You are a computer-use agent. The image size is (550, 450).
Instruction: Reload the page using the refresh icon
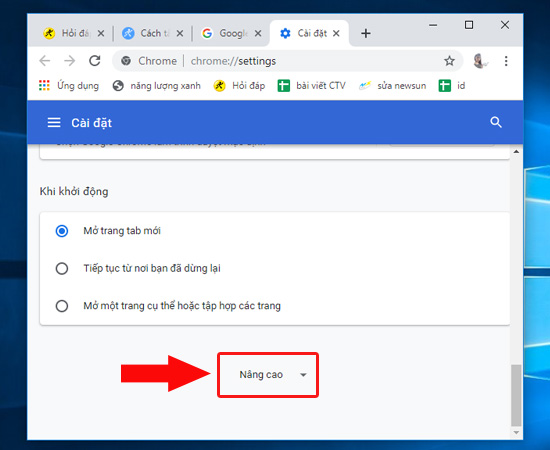[x=95, y=61]
